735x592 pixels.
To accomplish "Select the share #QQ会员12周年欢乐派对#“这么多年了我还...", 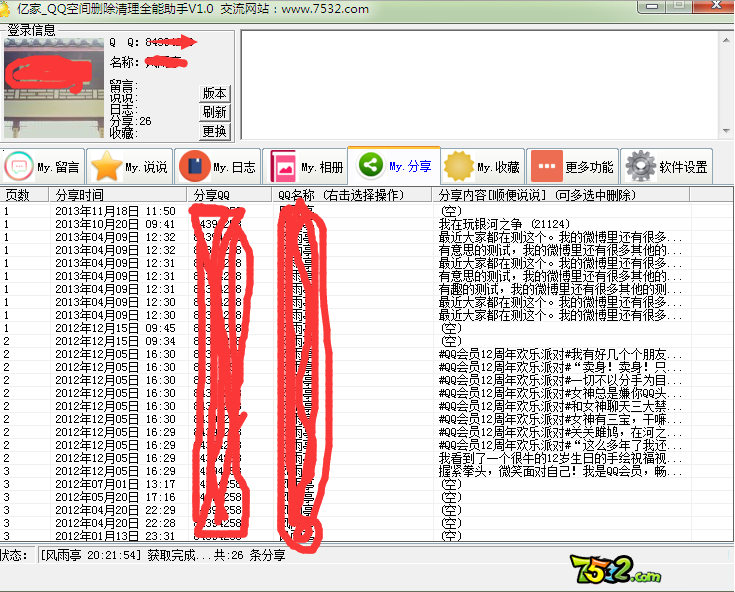I will pyautogui.click(x=367, y=445).
